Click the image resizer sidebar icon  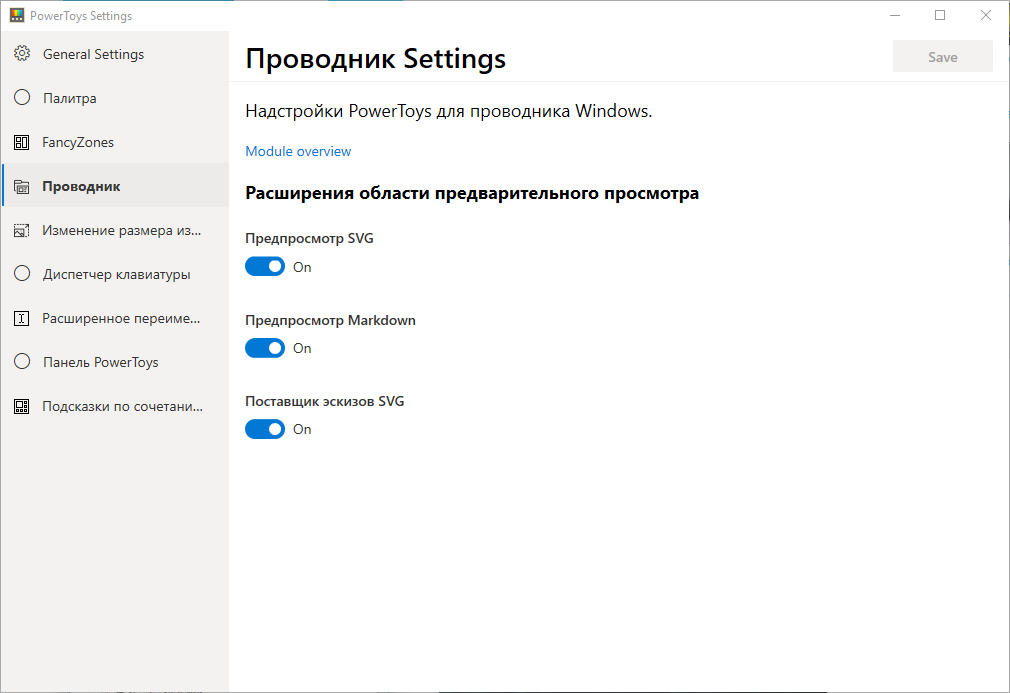coord(22,230)
